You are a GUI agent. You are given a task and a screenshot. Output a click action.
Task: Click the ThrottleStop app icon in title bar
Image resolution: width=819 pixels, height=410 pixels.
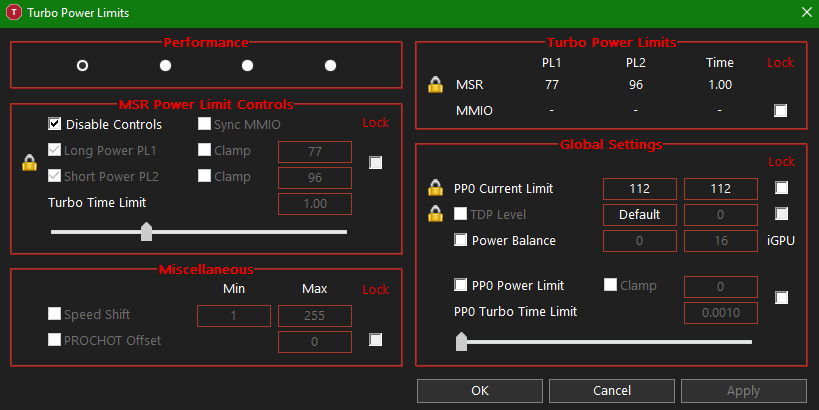14,13
